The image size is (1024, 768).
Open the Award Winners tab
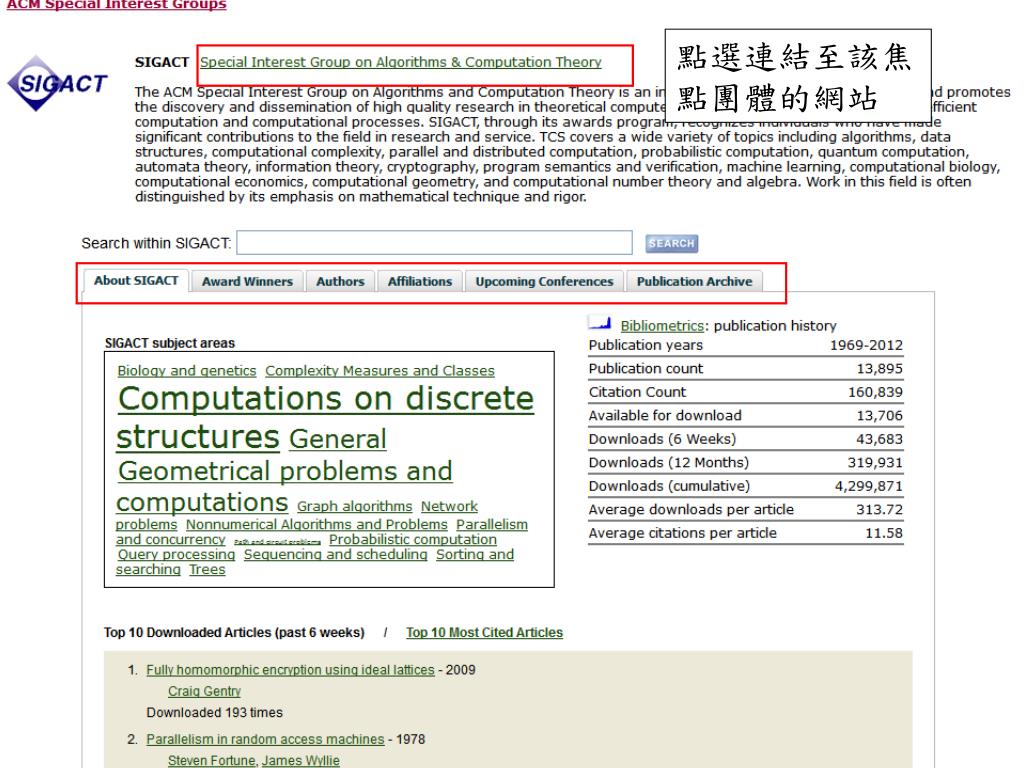point(248,281)
